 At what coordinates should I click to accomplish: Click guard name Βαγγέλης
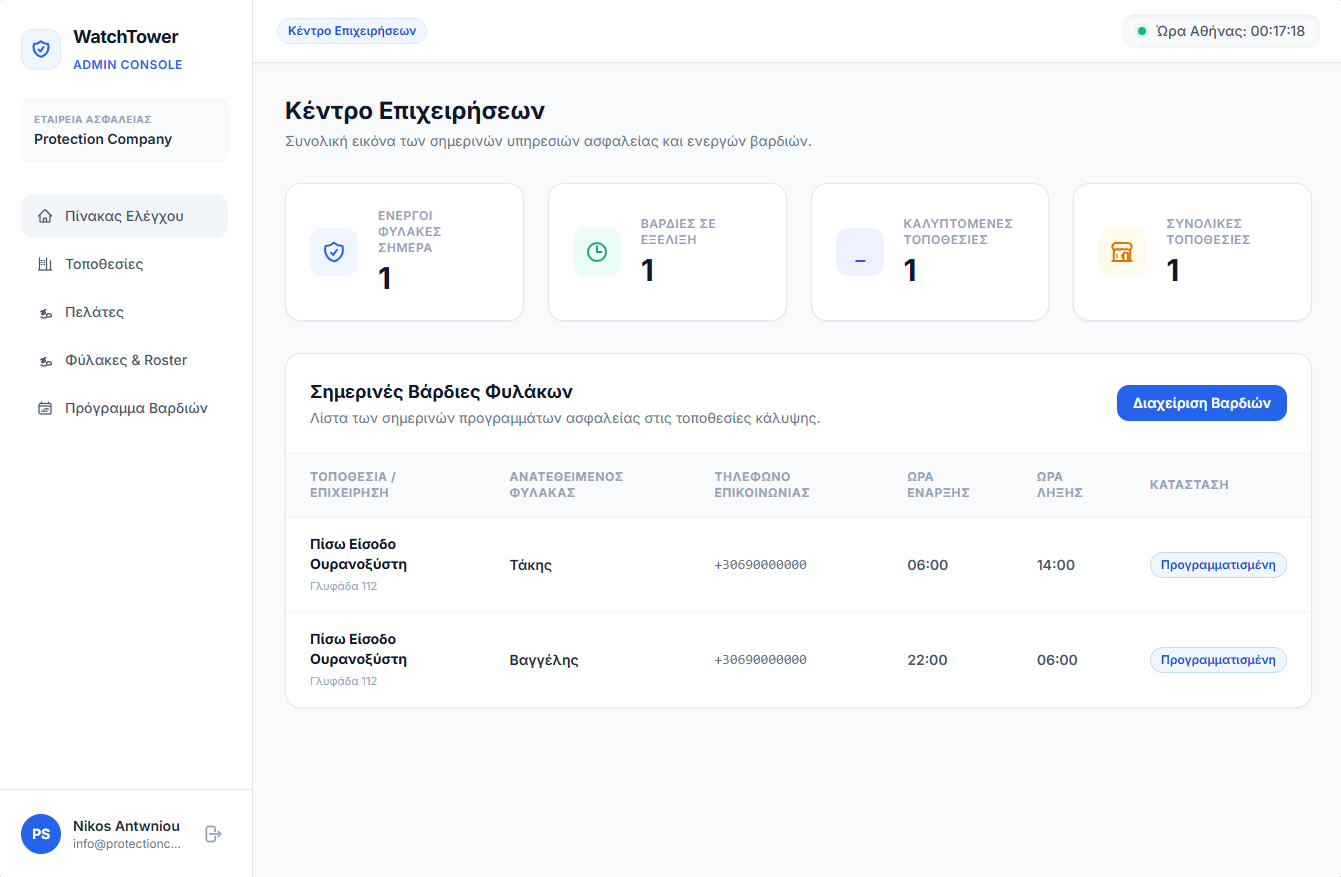point(544,660)
